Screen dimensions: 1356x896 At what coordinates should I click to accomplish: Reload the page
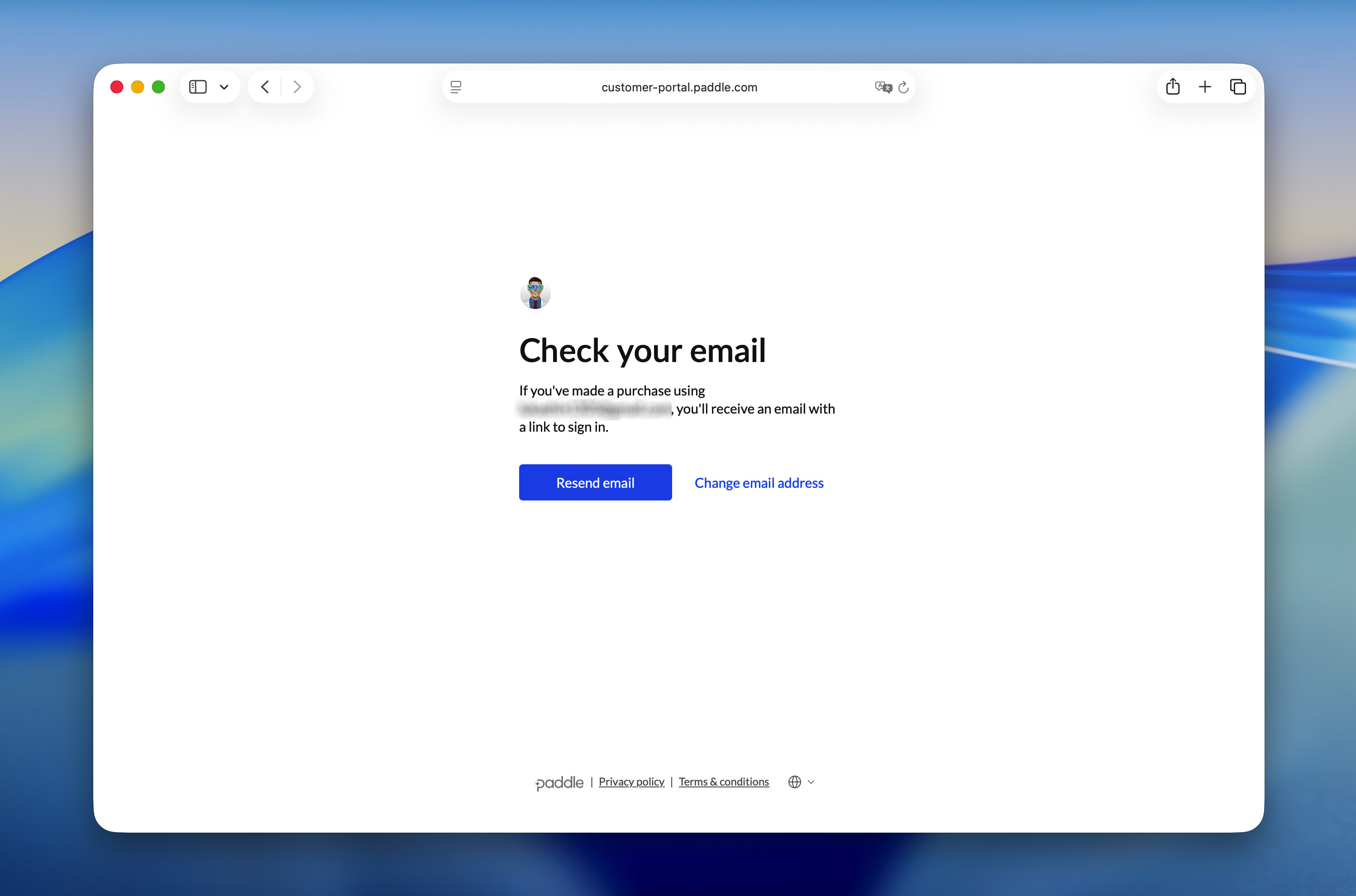click(x=903, y=87)
